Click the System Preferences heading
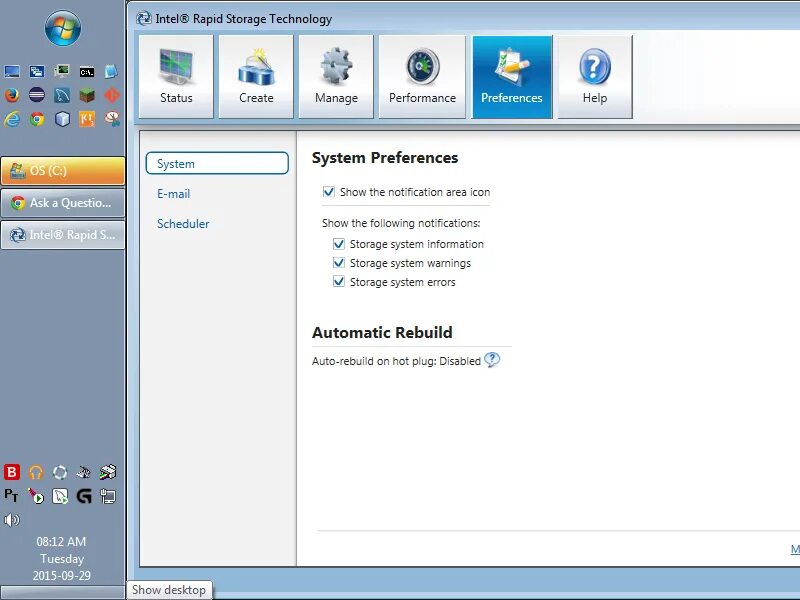The width and height of the screenshot is (800, 600). tap(385, 158)
